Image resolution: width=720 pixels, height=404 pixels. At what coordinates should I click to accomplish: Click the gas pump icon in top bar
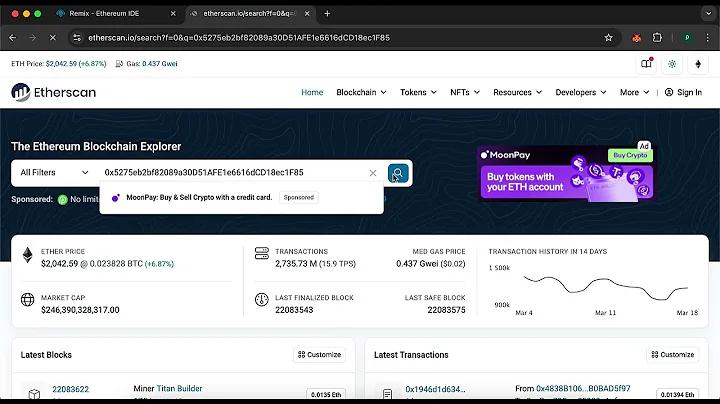(119, 64)
